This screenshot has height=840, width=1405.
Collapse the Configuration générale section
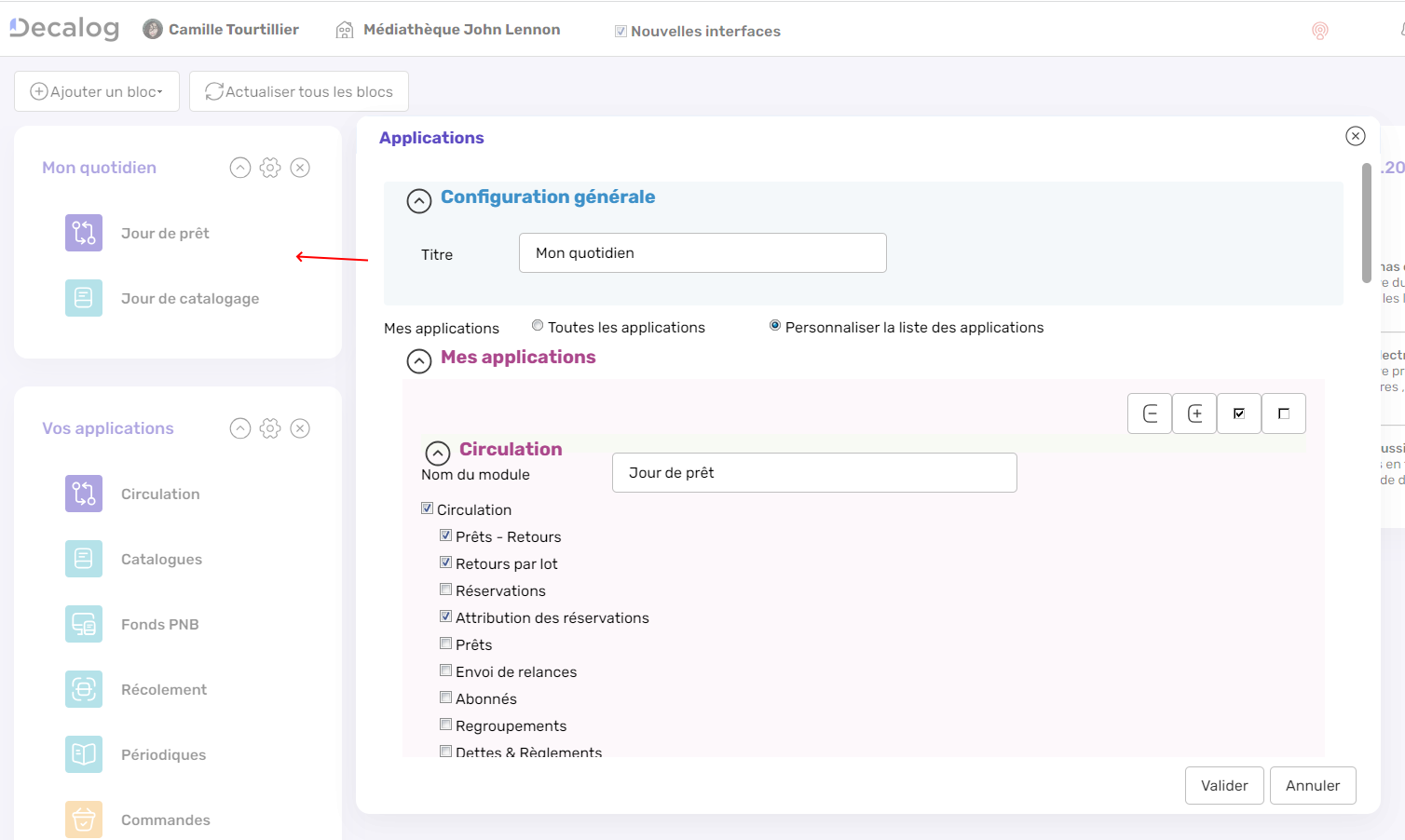click(x=419, y=201)
